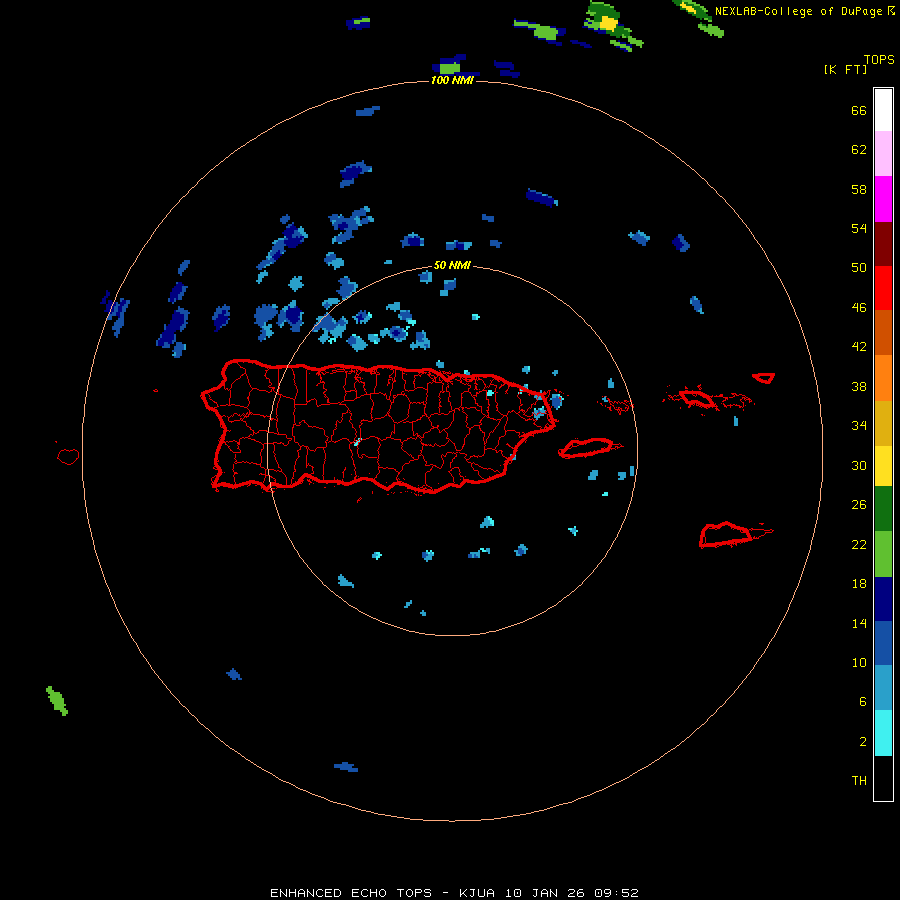The width and height of the screenshot is (900, 900).
Task: Click the dark green legend swatch
Action: coord(883,509)
